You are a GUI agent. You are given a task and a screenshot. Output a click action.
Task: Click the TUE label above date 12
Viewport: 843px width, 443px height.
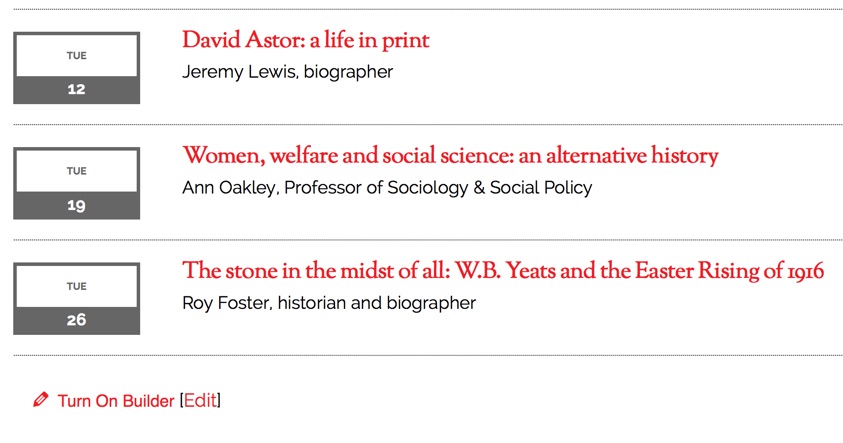click(76, 56)
